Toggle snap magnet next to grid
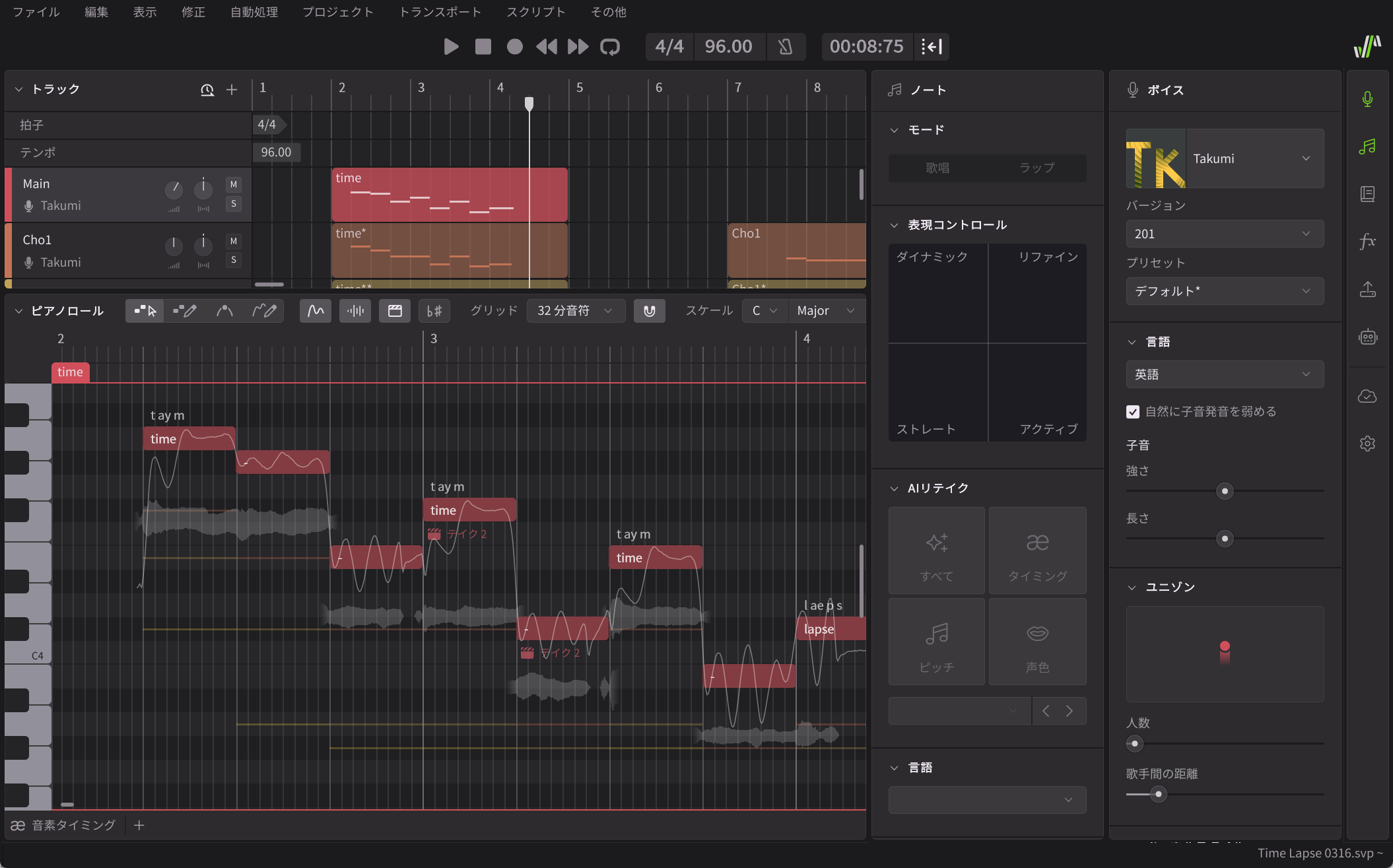This screenshot has height=868, width=1393. (x=649, y=311)
